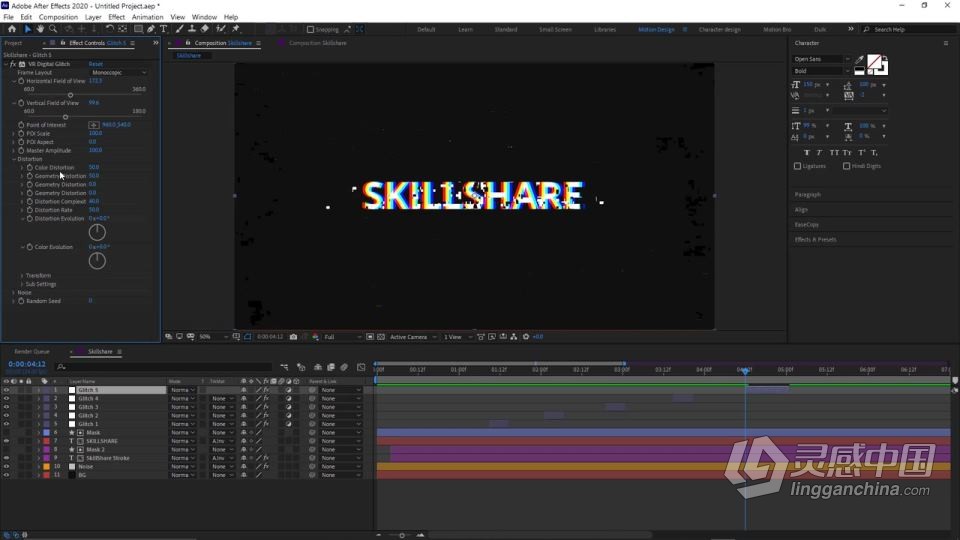This screenshot has height=540, width=960.
Task: Select the Eraser tool
Action: [204, 29]
